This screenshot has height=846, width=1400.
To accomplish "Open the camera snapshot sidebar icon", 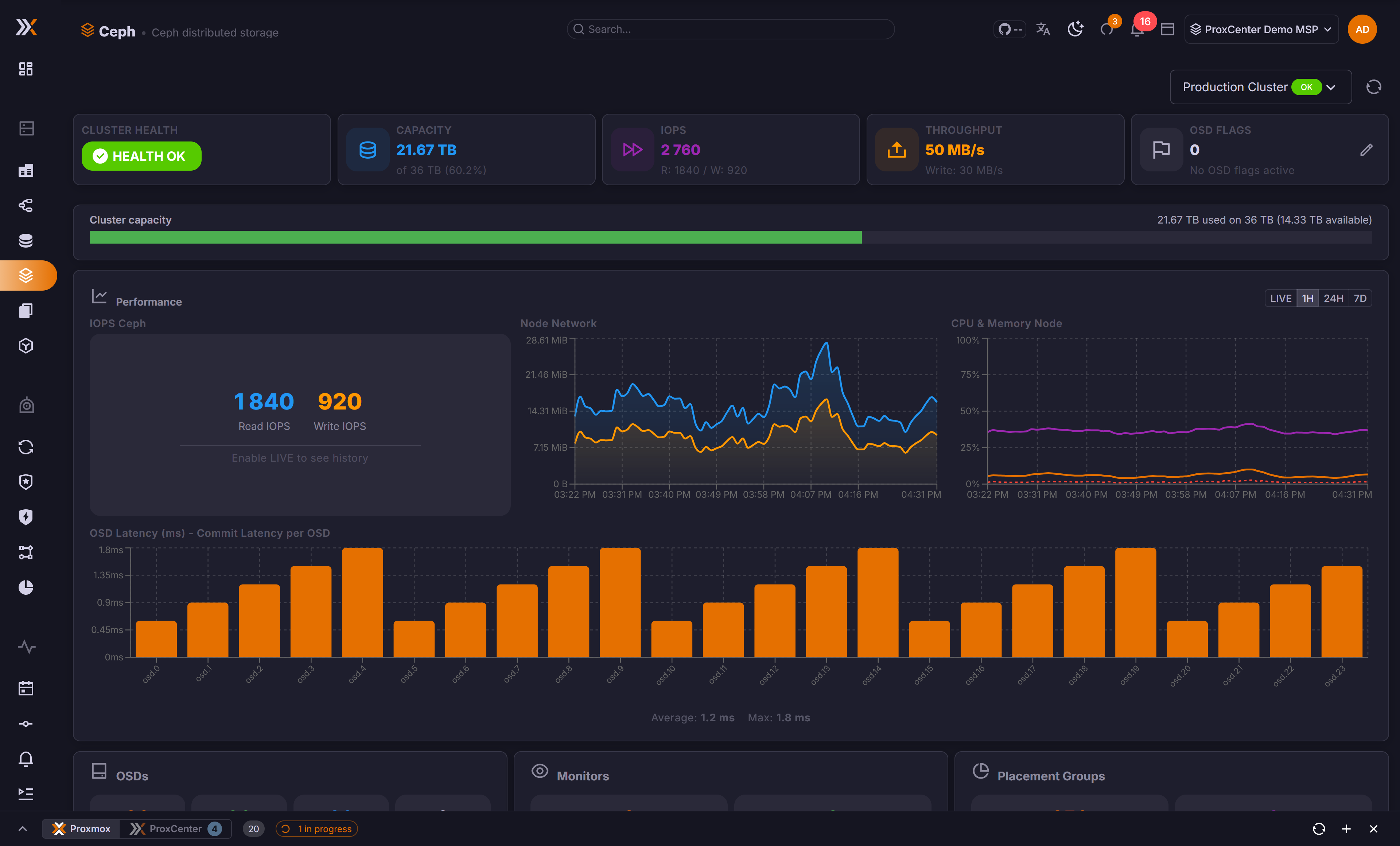I will 26,405.
